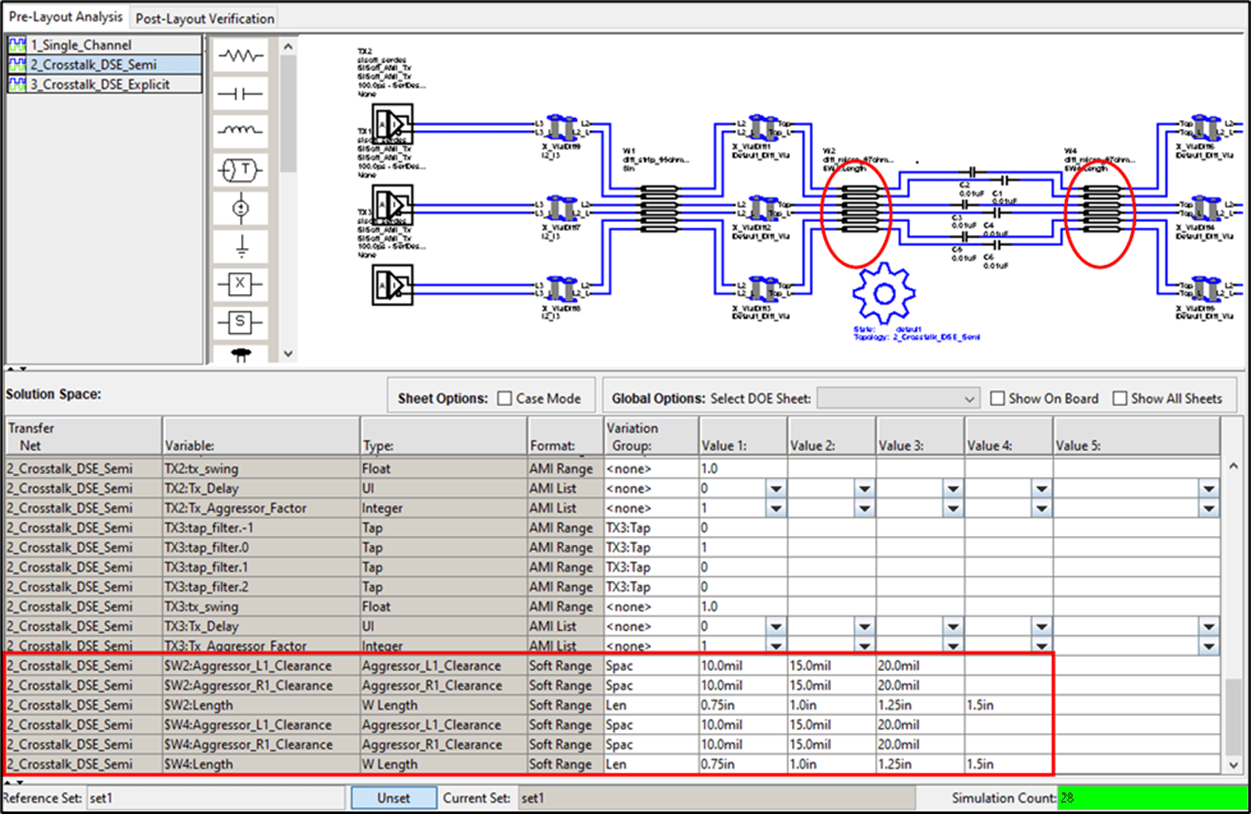
Task: Open the 3_Crosstalk_DSE_Explicit sheet
Action: (104, 85)
